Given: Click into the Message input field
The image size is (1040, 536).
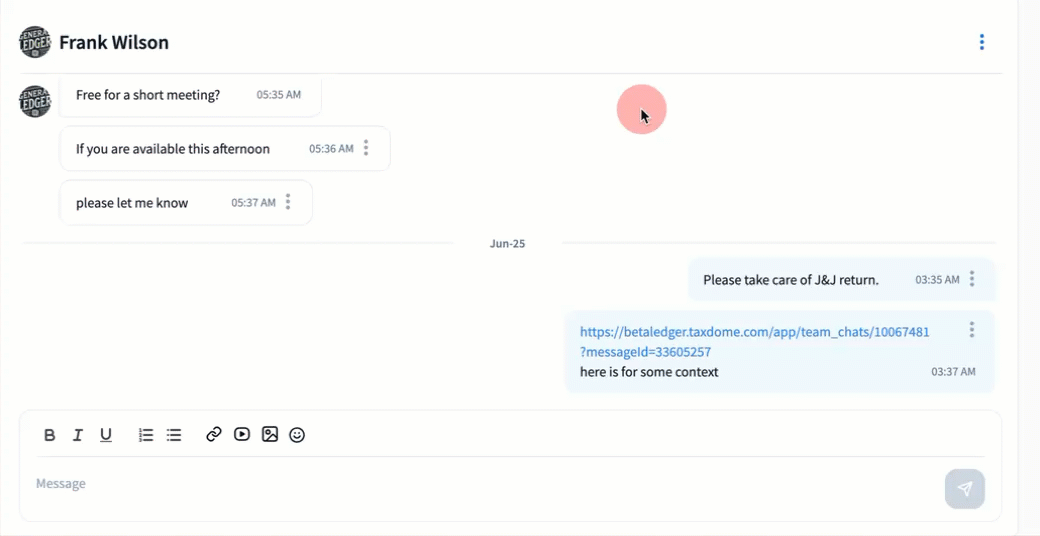Looking at the screenshot, I should click(480, 484).
